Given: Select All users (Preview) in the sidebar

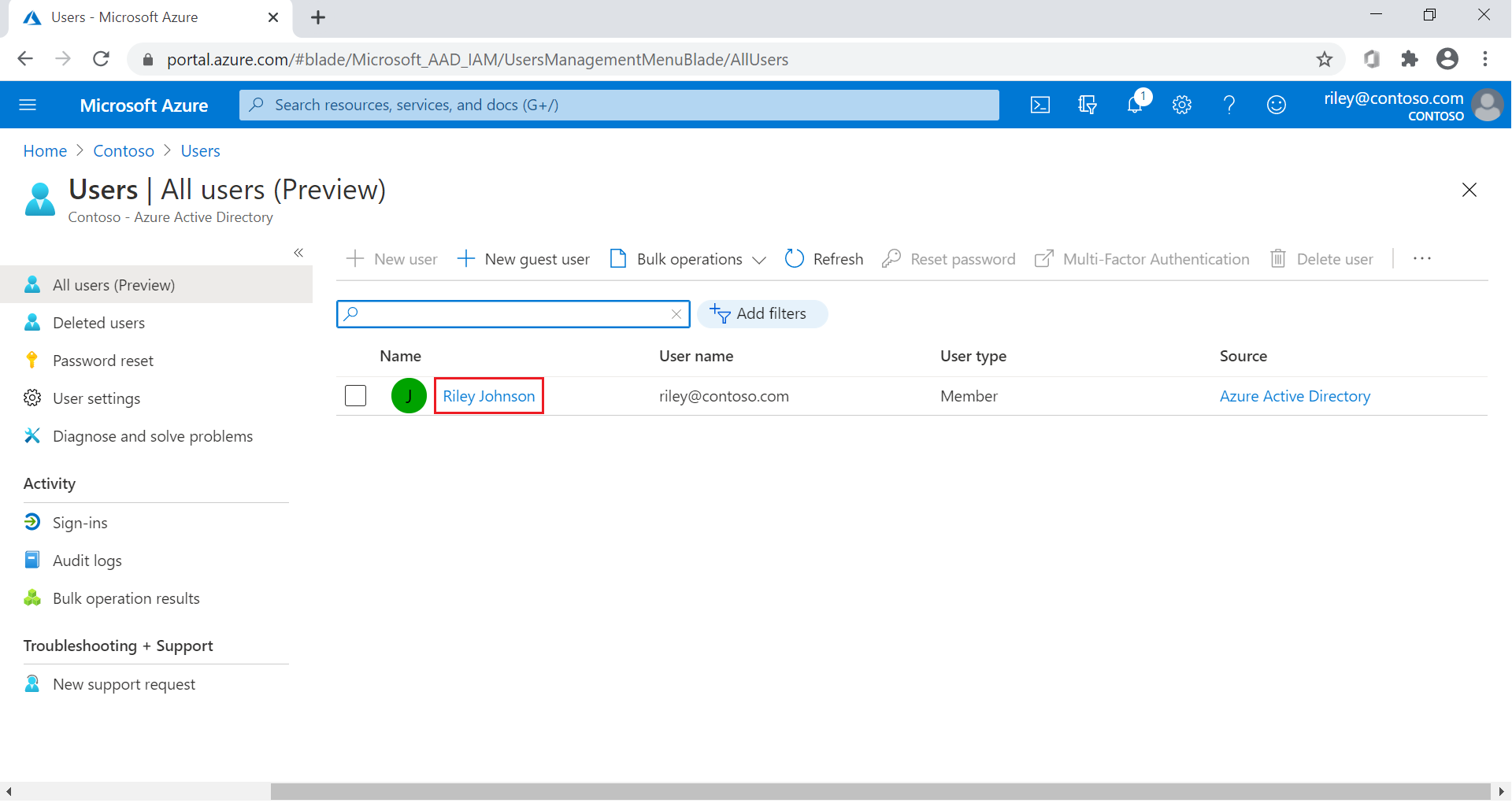Looking at the screenshot, I should pos(156,285).
